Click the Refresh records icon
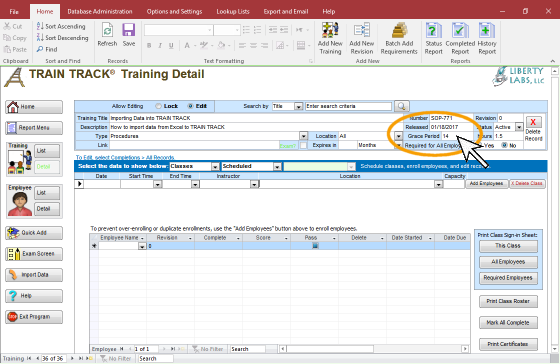 click(x=107, y=35)
